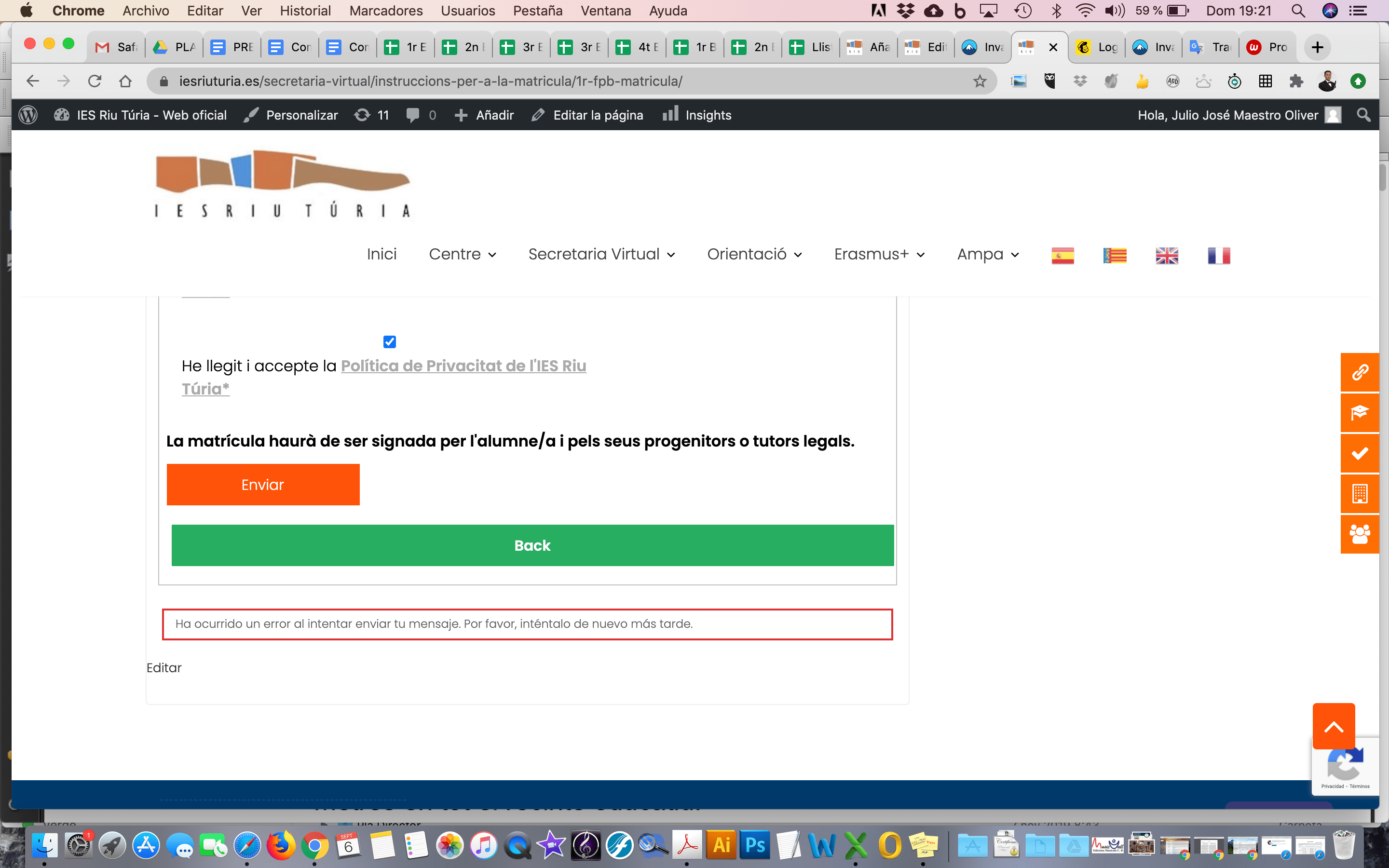This screenshot has width=1389, height=868.
Task: Open the Ventana menu
Action: tap(606, 11)
